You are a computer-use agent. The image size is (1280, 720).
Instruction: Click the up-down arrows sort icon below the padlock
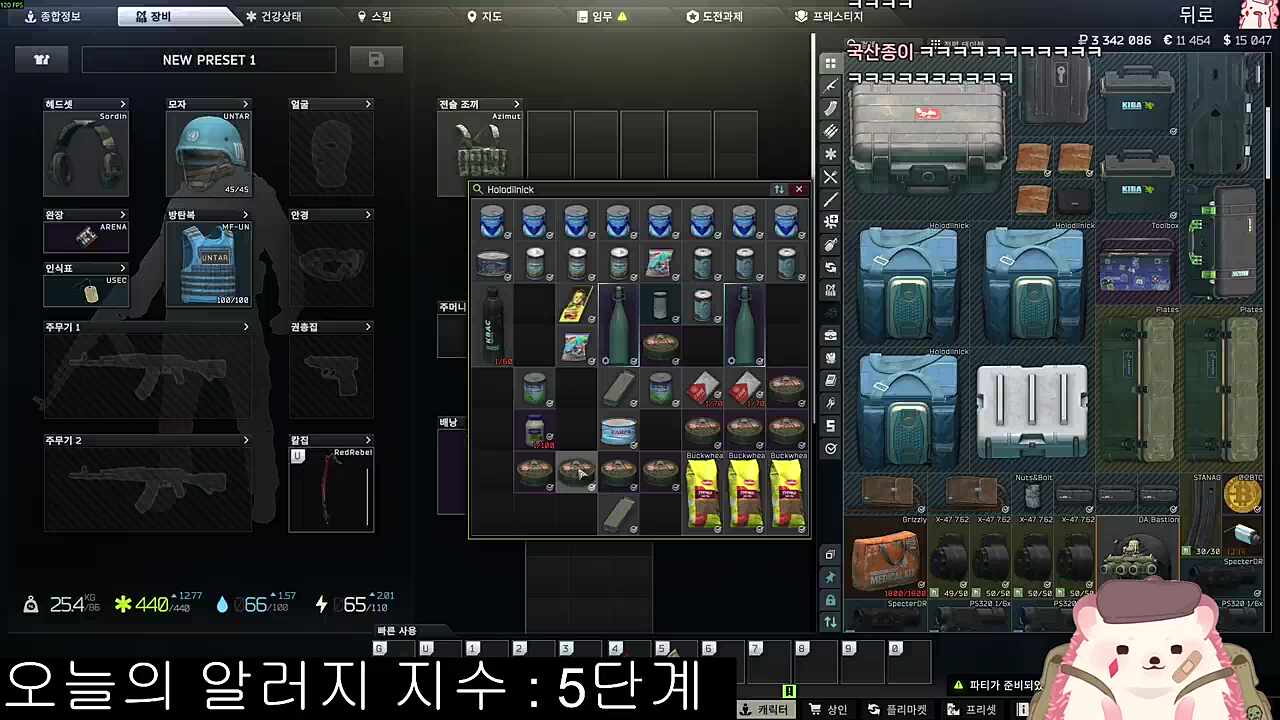pos(830,622)
